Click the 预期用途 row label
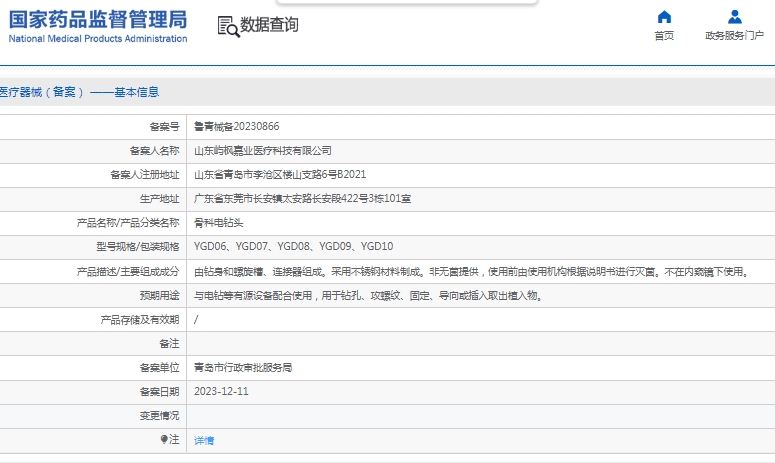Screen dimensions: 775x463 [160, 295]
